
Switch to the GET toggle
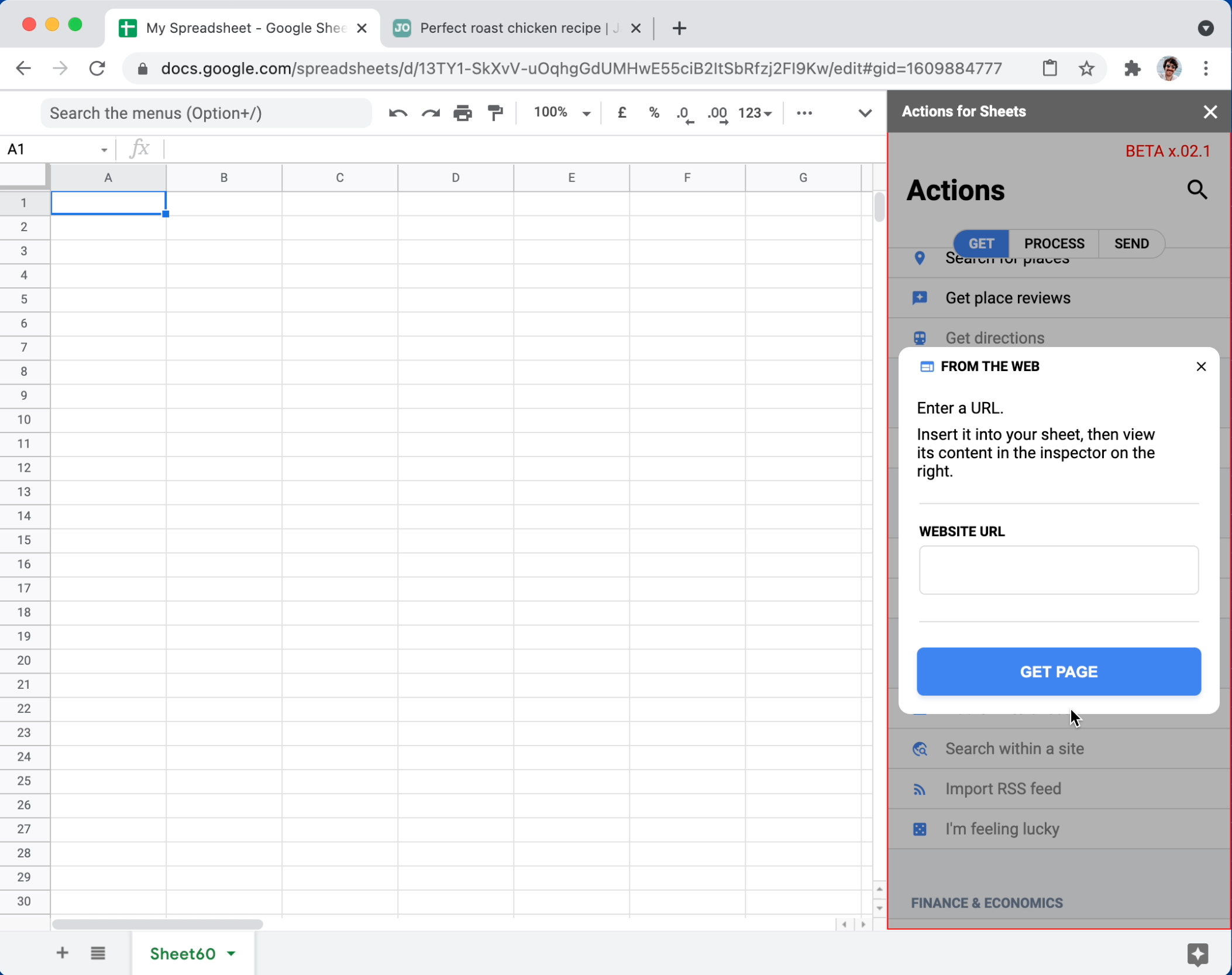(x=981, y=243)
